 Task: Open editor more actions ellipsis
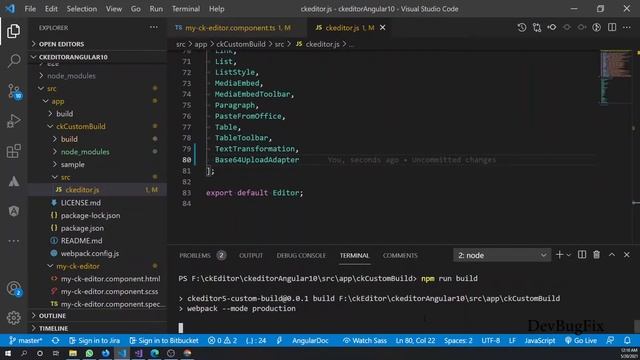[x=627, y=27]
